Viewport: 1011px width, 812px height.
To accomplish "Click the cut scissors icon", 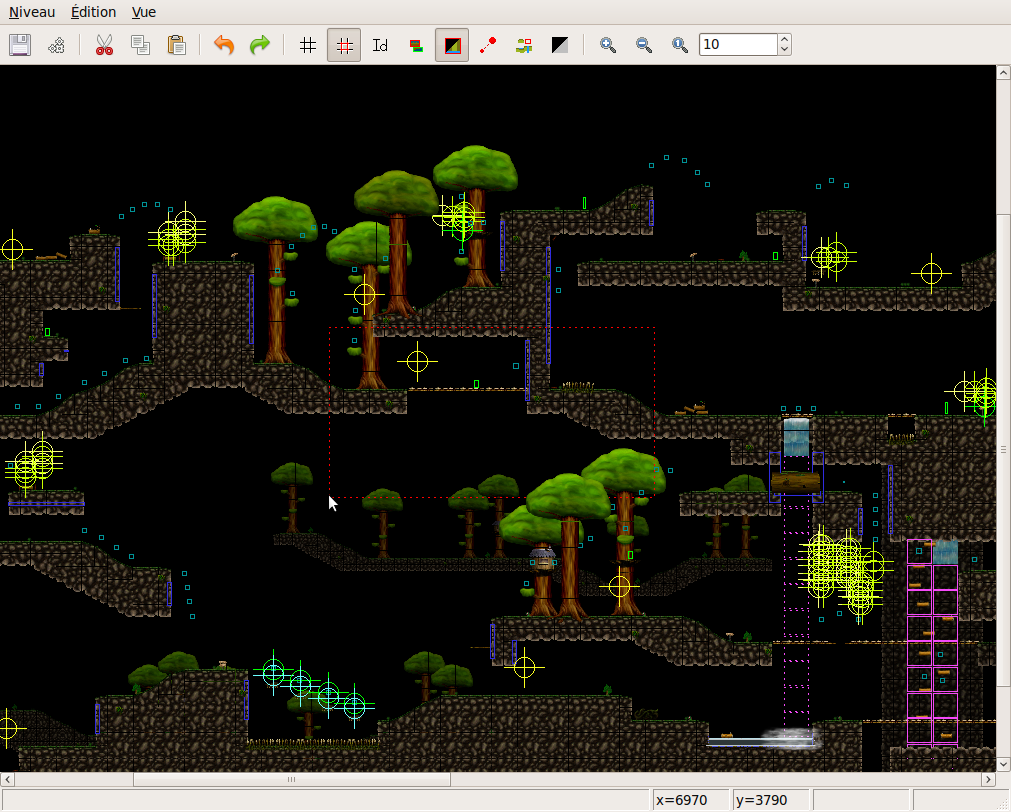I will coord(104,45).
